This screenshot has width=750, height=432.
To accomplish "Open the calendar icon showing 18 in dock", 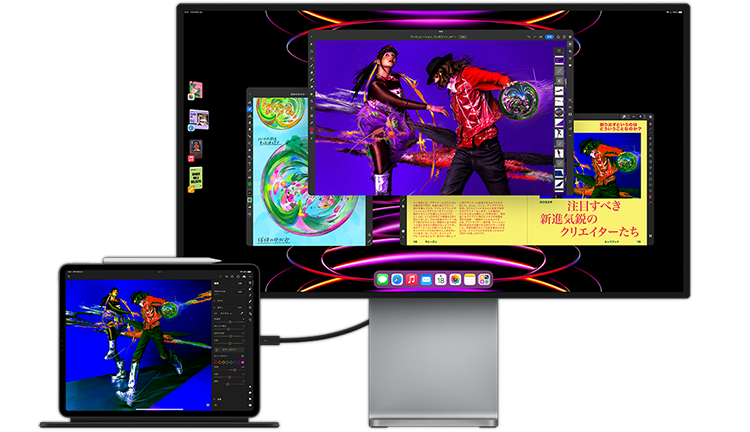I will click(x=440, y=281).
